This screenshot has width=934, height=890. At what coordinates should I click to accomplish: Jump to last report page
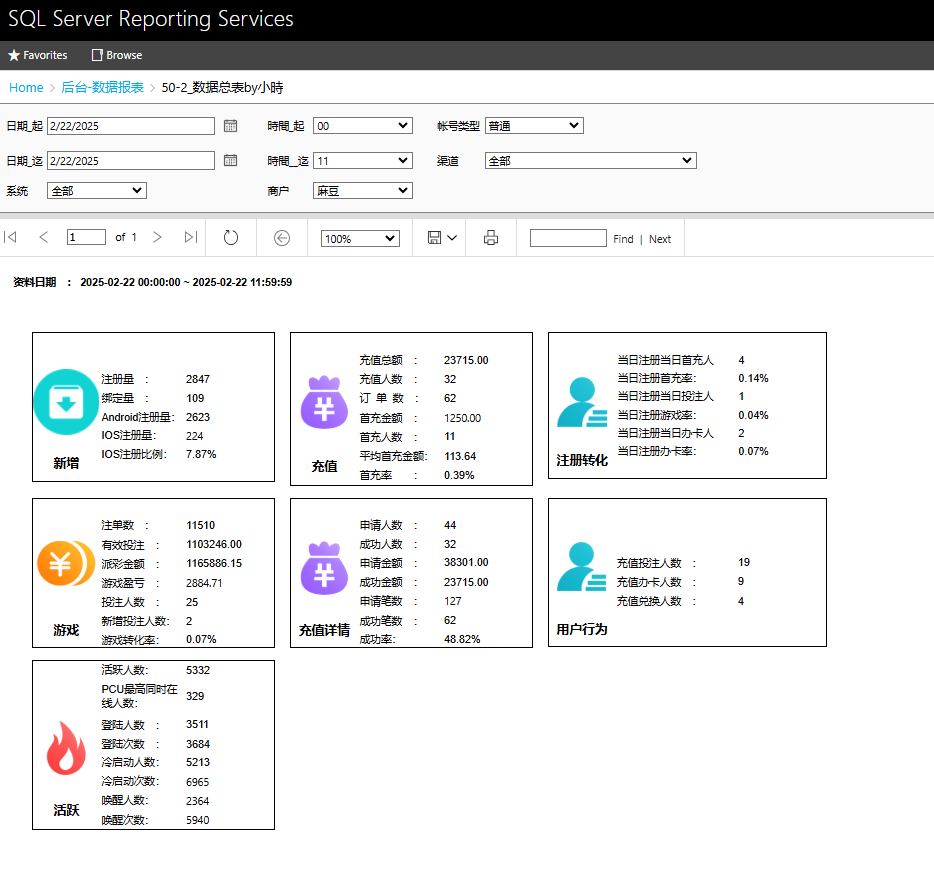(x=191, y=237)
